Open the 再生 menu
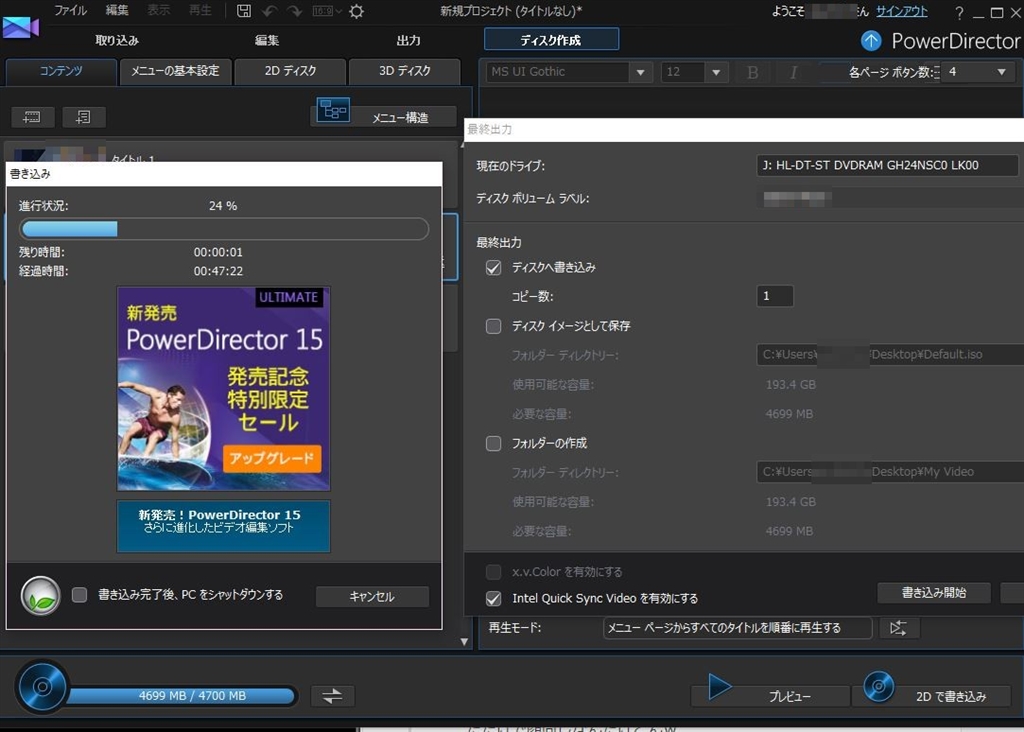The height and width of the screenshot is (732, 1024). pos(200,10)
